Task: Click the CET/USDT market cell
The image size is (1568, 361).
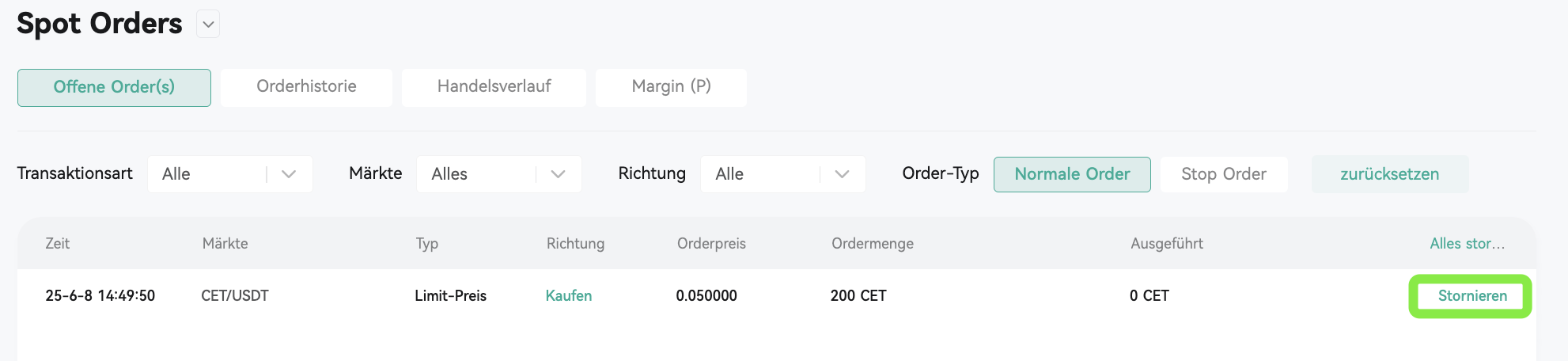Action: click(235, 296)
